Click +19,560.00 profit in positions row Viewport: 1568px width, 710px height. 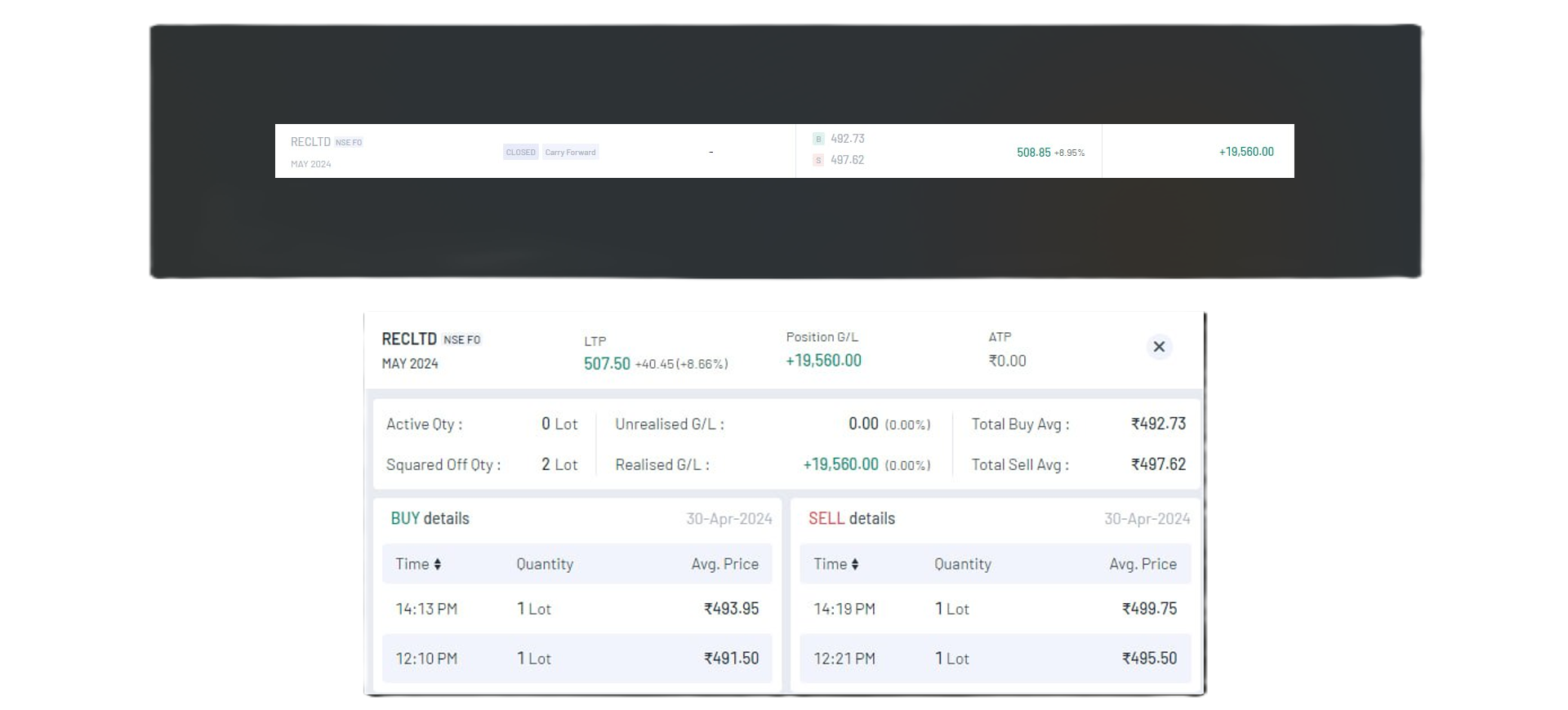point(1246,152)
